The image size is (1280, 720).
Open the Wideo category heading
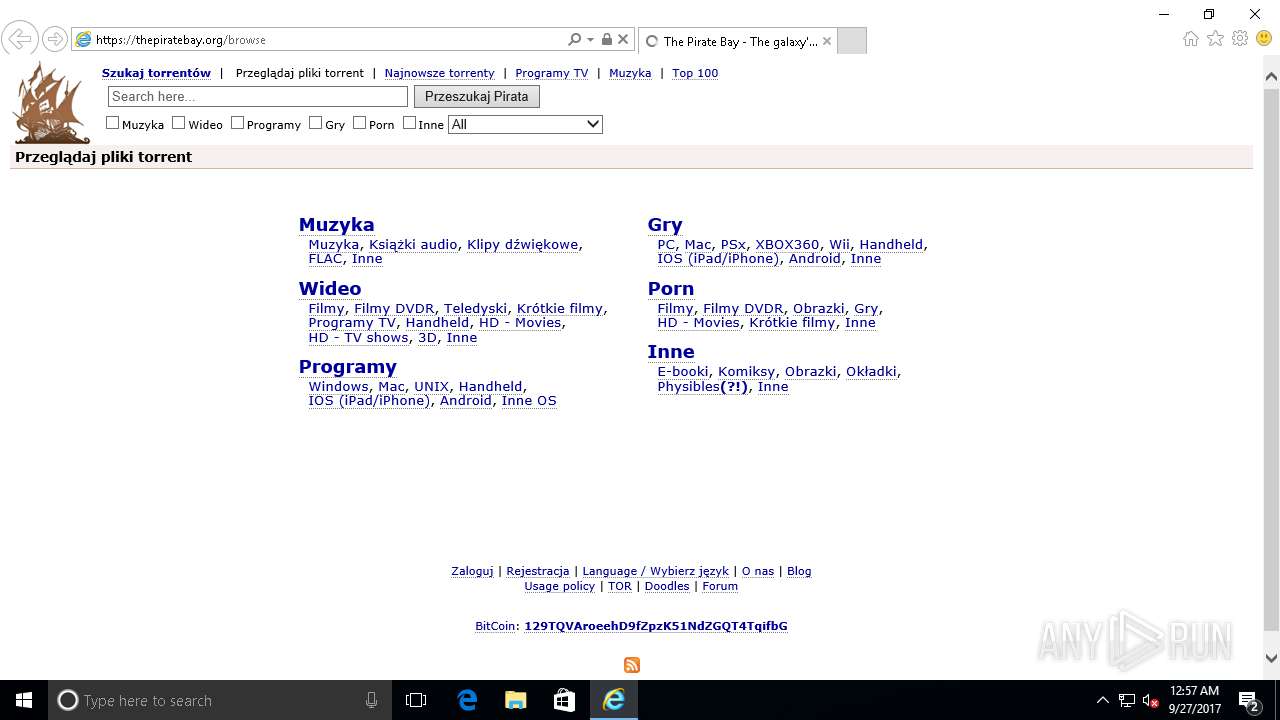[x=330, y=289]
